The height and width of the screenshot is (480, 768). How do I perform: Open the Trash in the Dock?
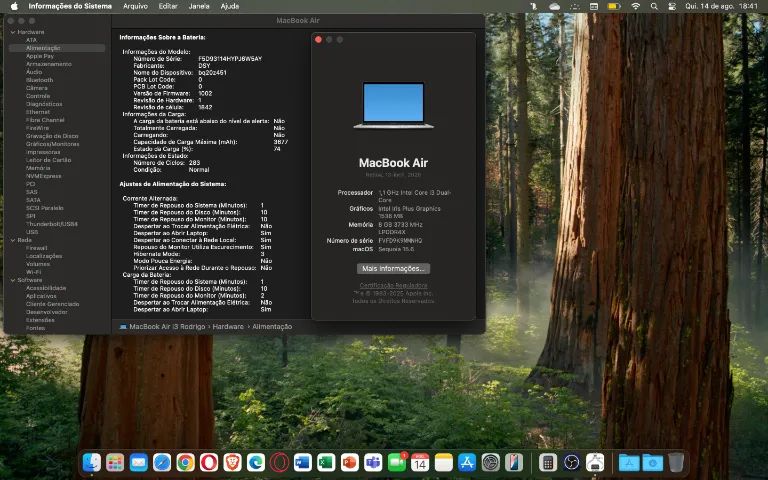pyautogui.click(x=676, y=462)
